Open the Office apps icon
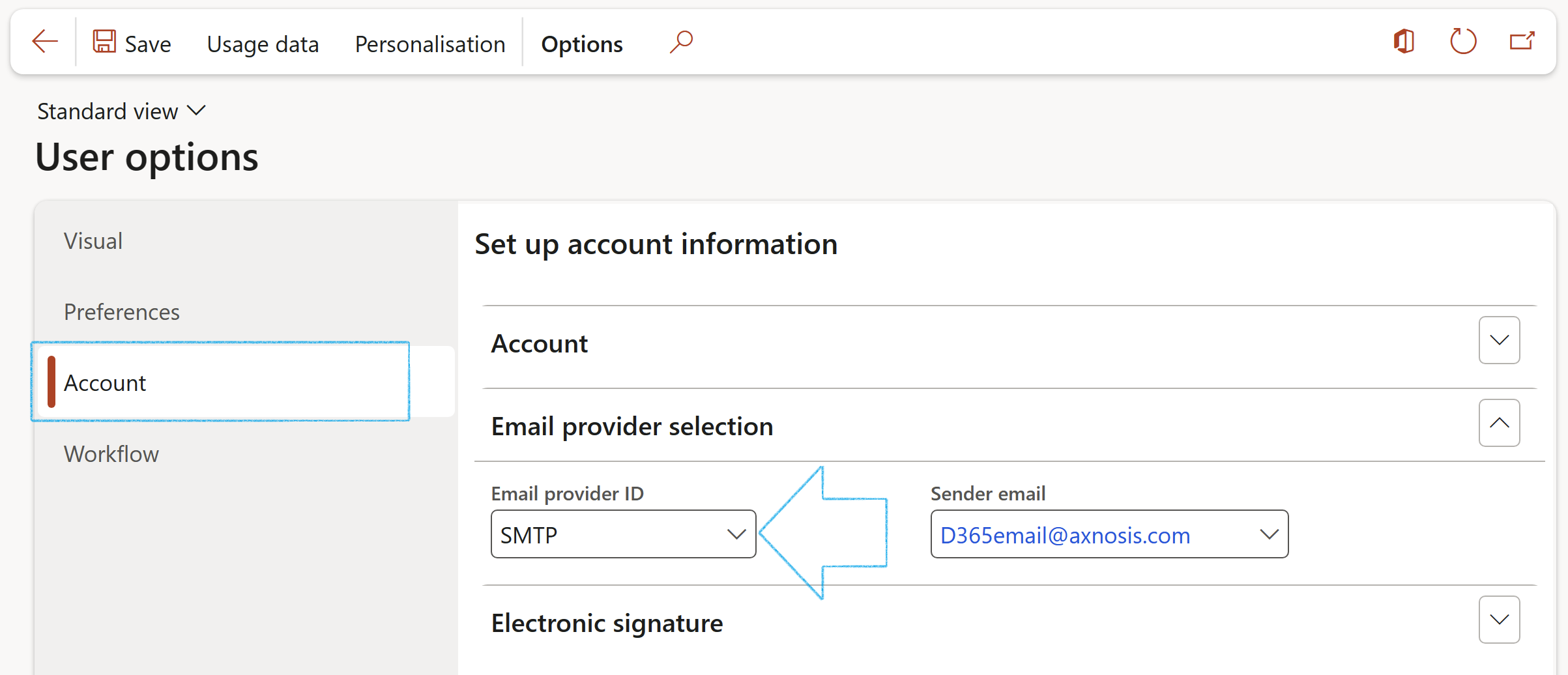Viewport: 1568px width, 675px height. point(1404,42)
